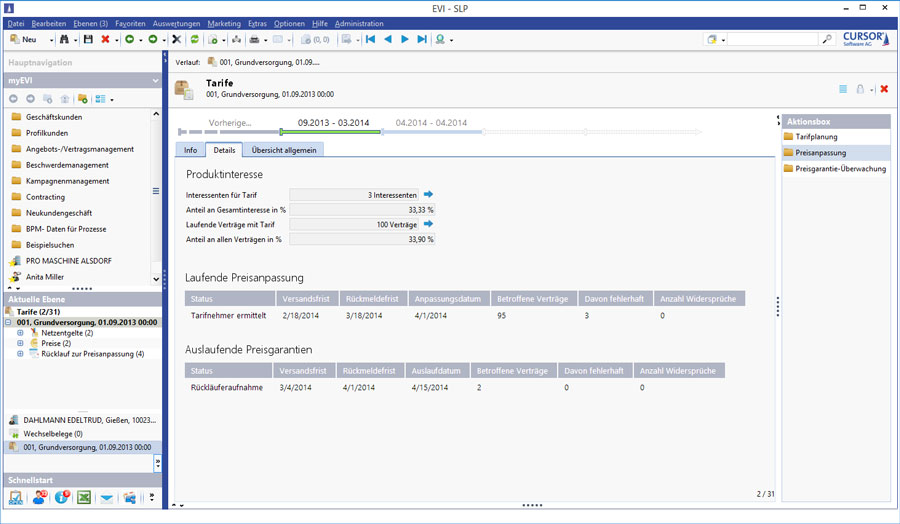This screenshot has height=524, width=900.
Task: Click blue arrow next to Interessenten count
Action: pos(428,195)
